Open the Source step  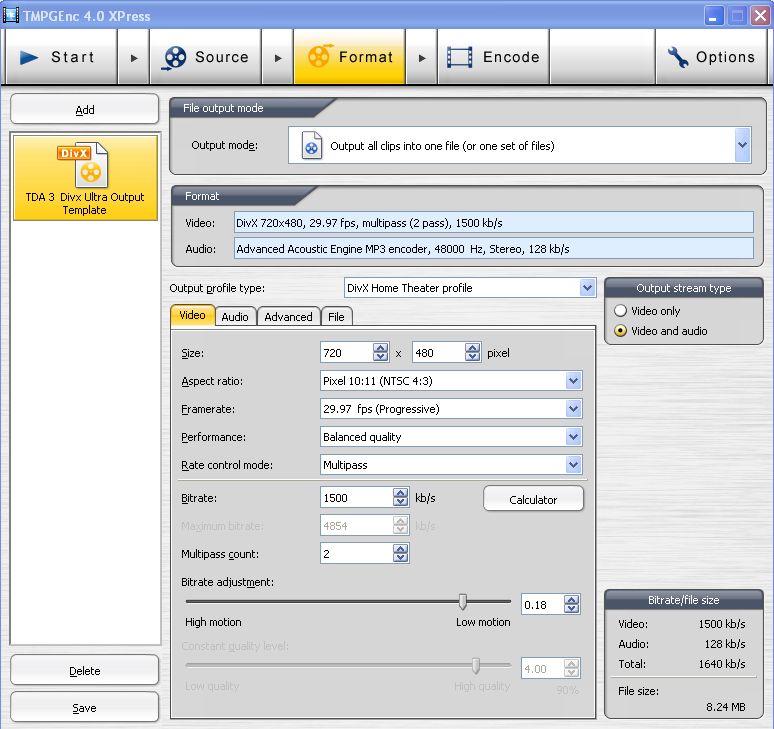click(x=205, y=57)
